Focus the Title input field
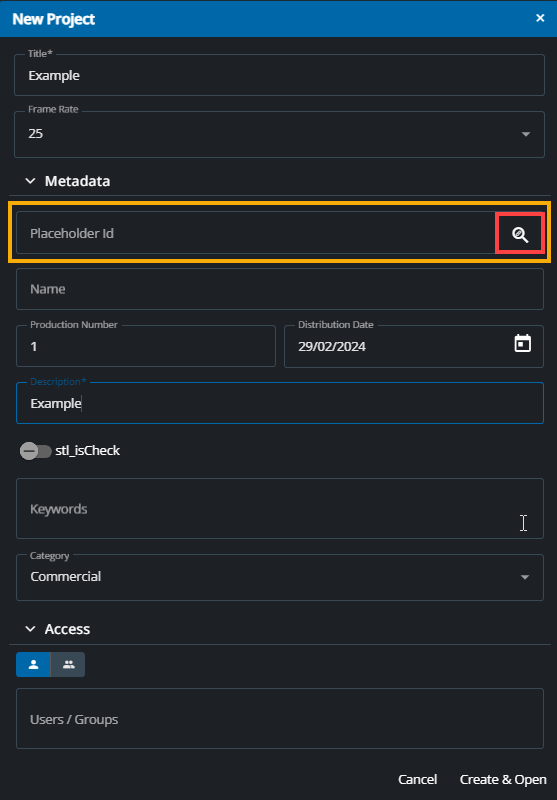Screen dimensions: 557x800 click(x=280, y=75)
